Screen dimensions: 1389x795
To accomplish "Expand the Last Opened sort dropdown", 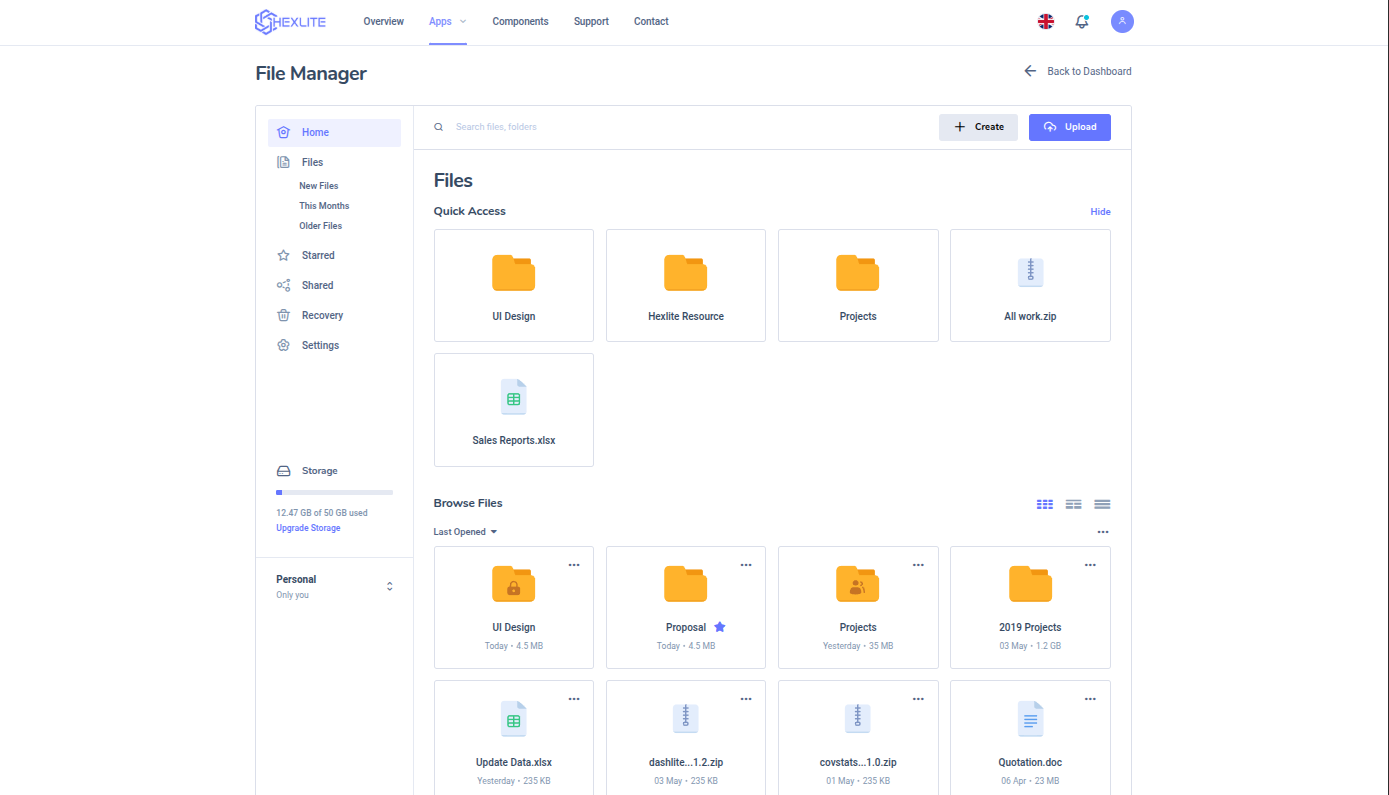I will (465, 532).
